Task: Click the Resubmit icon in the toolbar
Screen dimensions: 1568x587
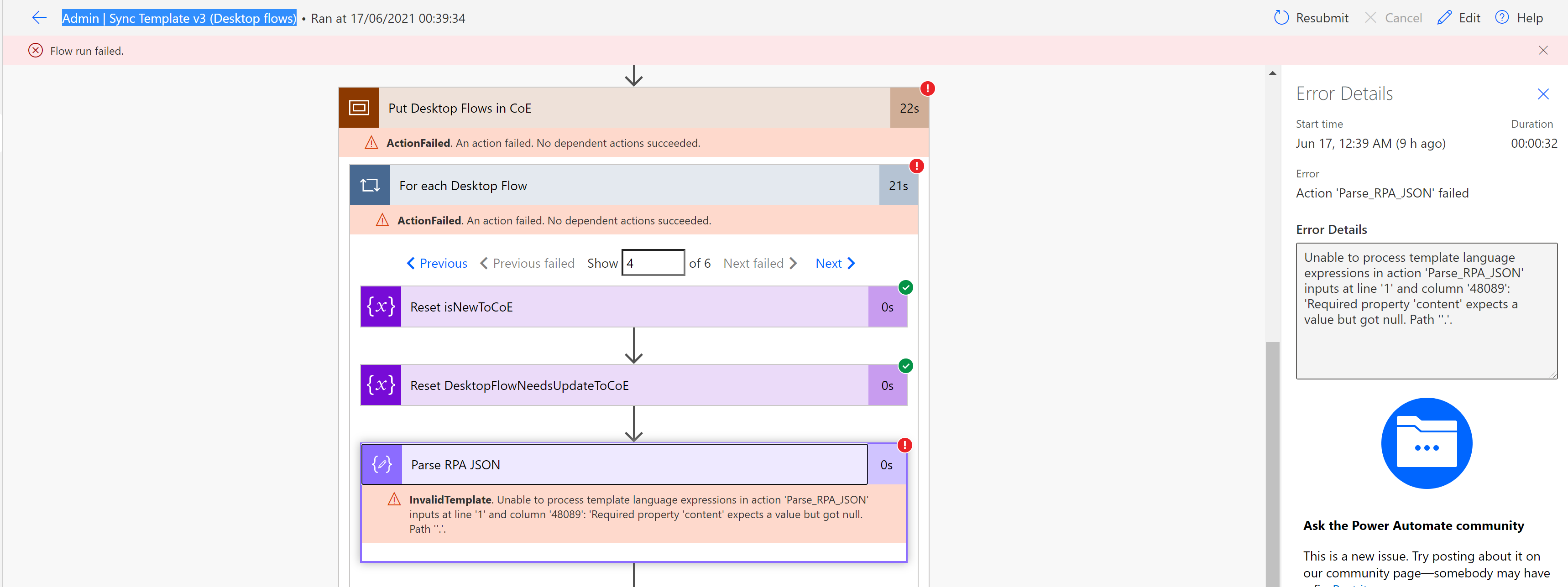Action: 1282,18
